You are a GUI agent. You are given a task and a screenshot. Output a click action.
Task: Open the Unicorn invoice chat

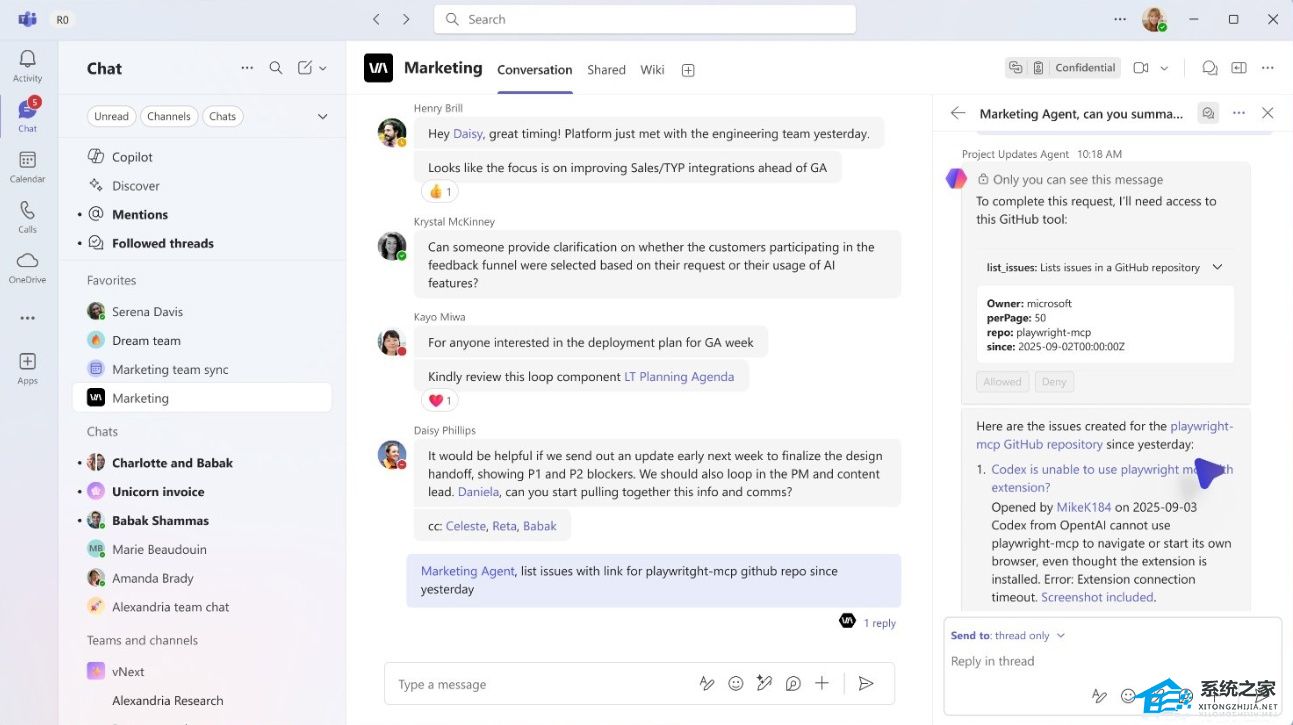(202, 492)
